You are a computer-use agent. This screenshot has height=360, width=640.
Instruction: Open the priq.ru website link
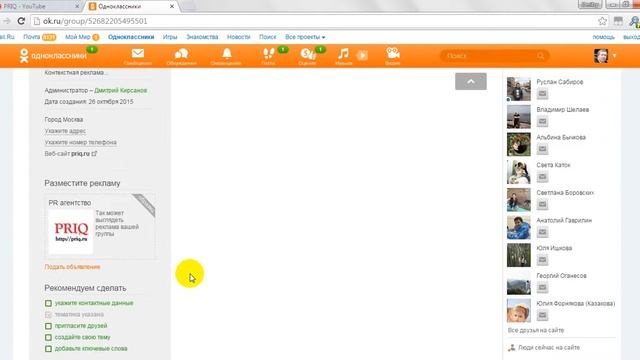tap(80, 154)
